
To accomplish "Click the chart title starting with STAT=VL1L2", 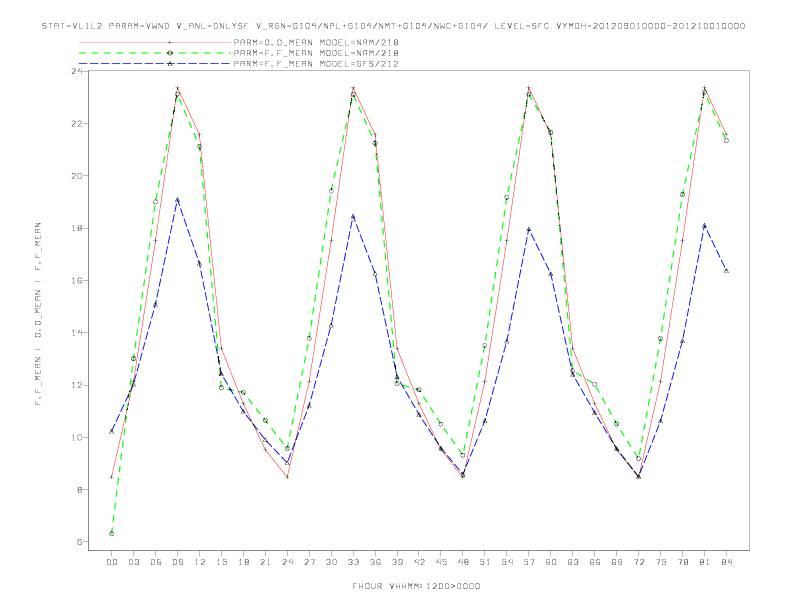I will coord(393,26).
